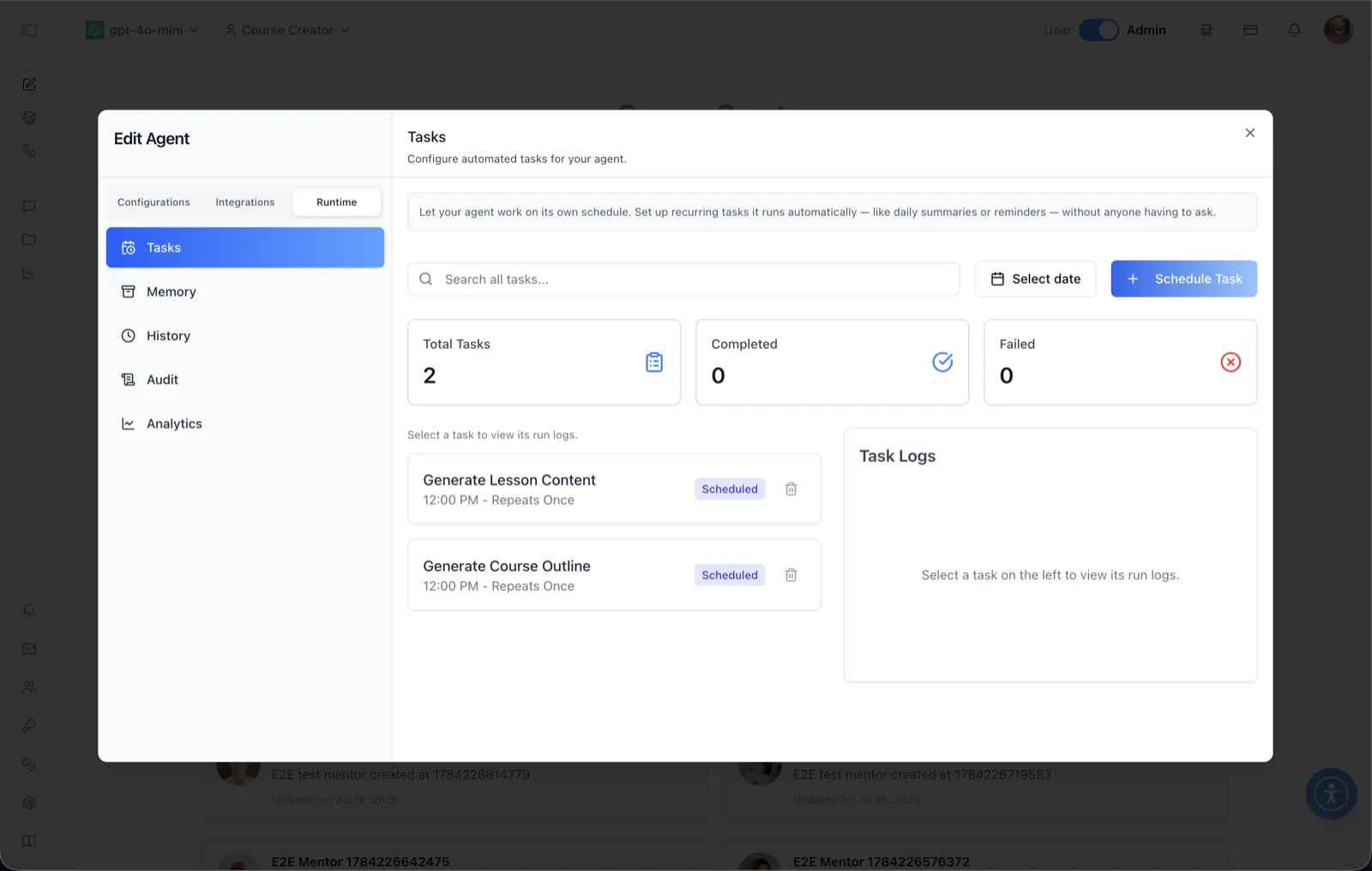Click the incognito icon in top bar

coord(1207,30)
